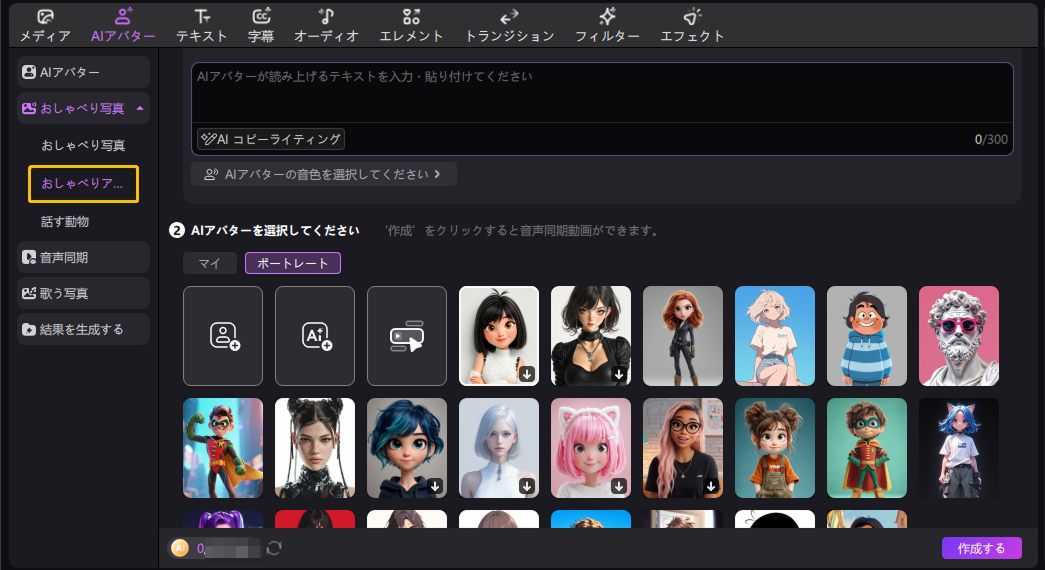The image size is (1045, 570).
Task: Download the glasses pink hair woman avatar
Action: coord(711,486)
